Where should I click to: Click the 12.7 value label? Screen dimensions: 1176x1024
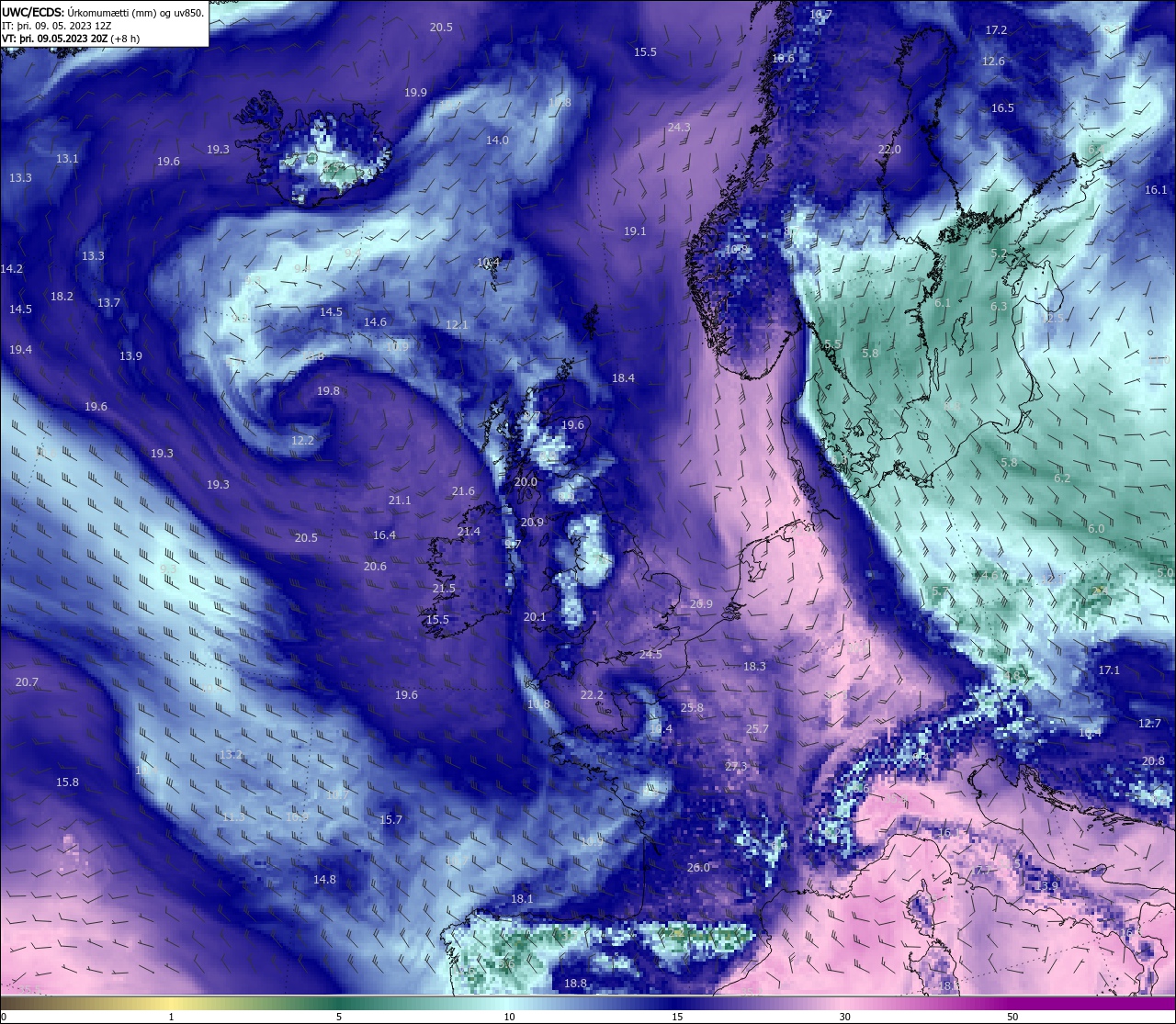pos(1149,724)
